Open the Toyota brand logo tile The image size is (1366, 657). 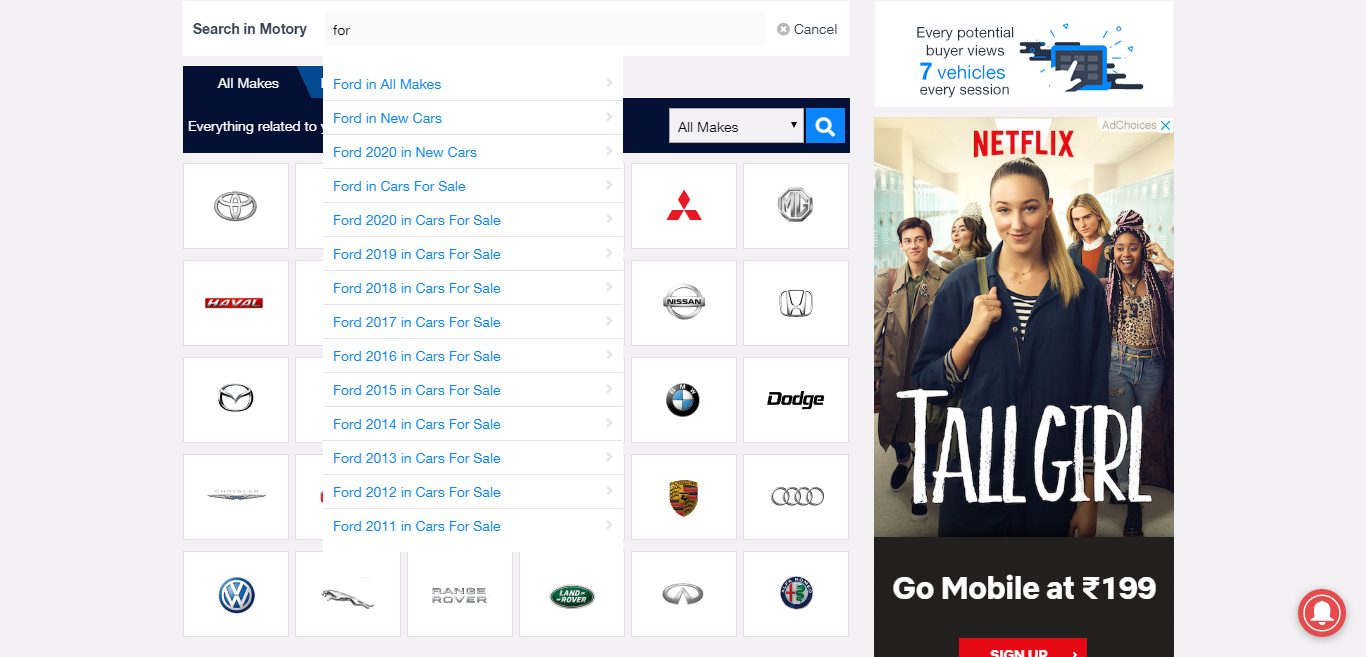click(236, 206)
